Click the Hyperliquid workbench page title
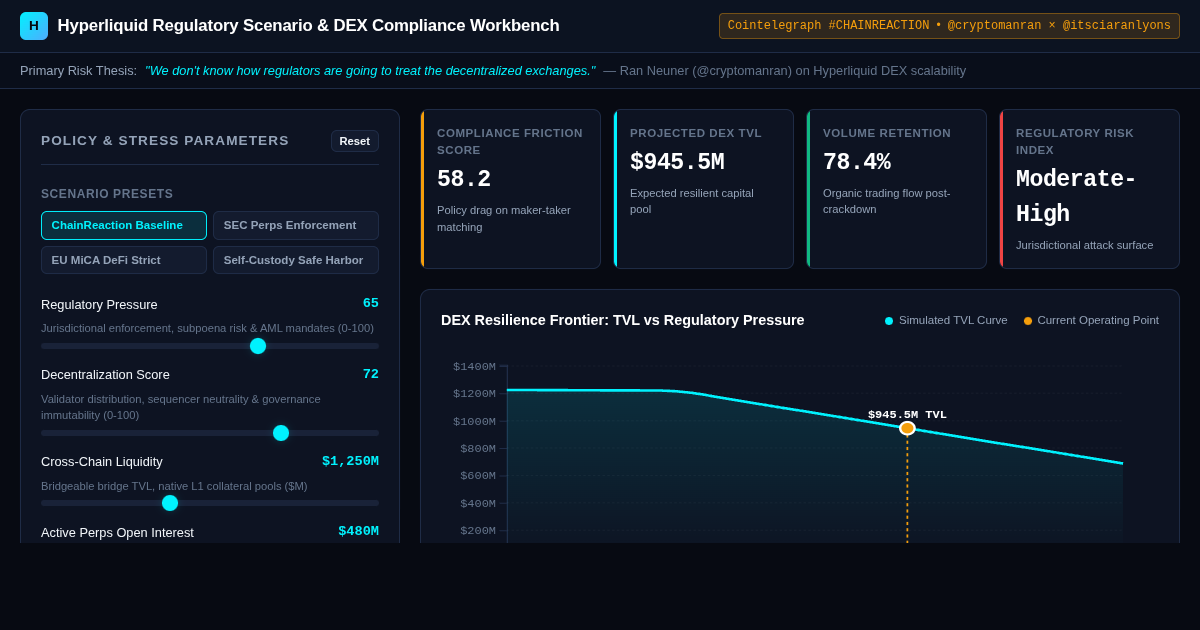Image resolution: width=1200 pixels, height=630 pixels. coord(308,26)
